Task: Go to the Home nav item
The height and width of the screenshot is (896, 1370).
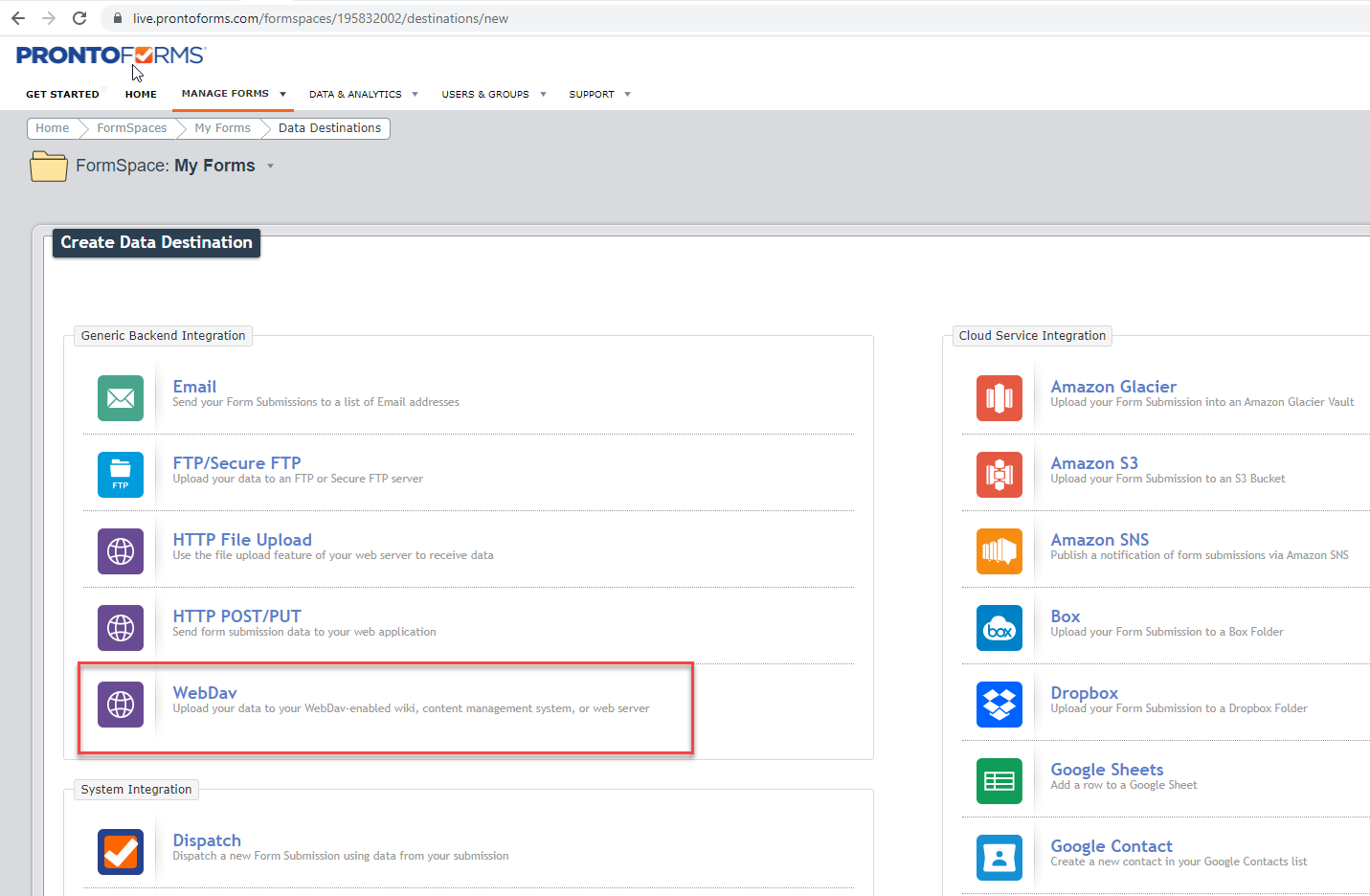Action: tap(141, 95)
